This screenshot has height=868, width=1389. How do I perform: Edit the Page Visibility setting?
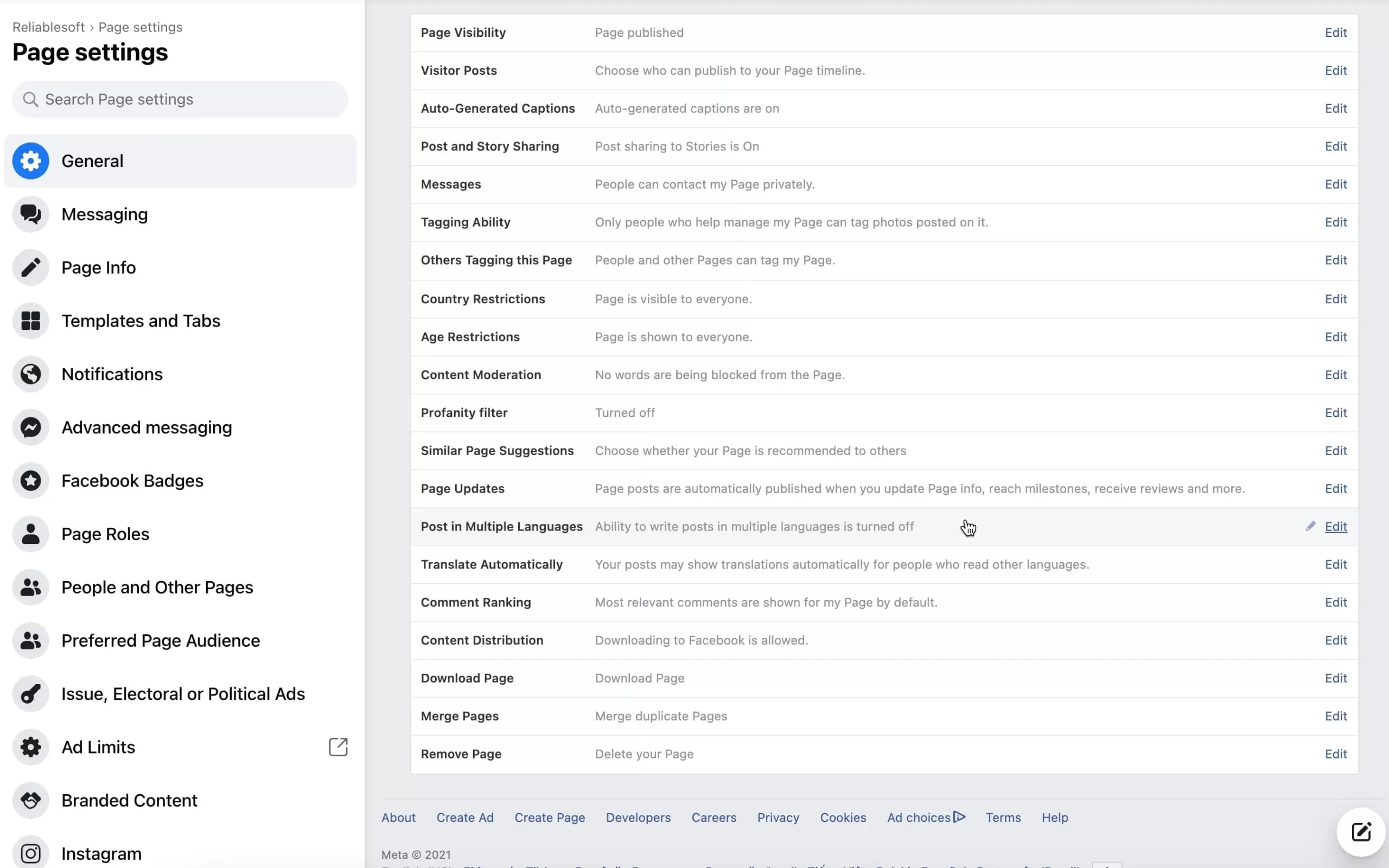point(1336,33)
